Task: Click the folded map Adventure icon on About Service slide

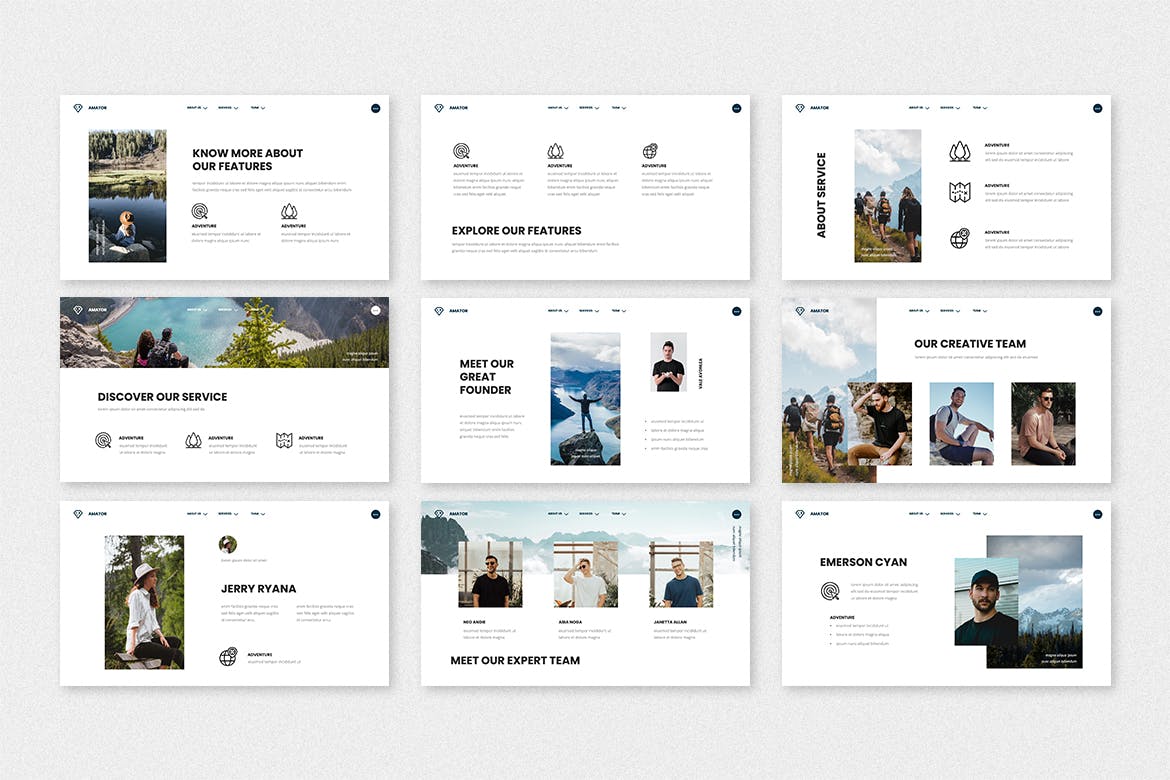Action: pos(960,191)
